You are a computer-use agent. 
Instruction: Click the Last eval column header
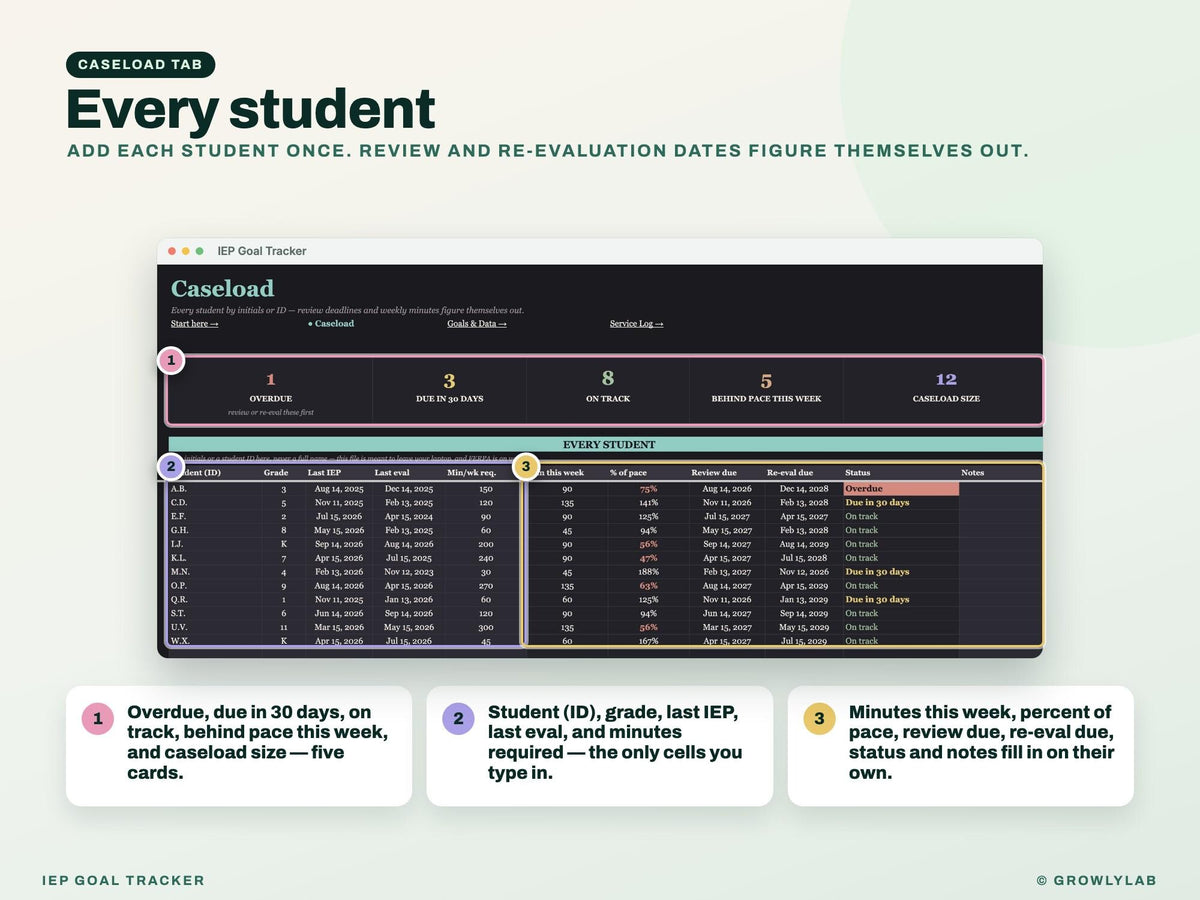coord(392,472)
